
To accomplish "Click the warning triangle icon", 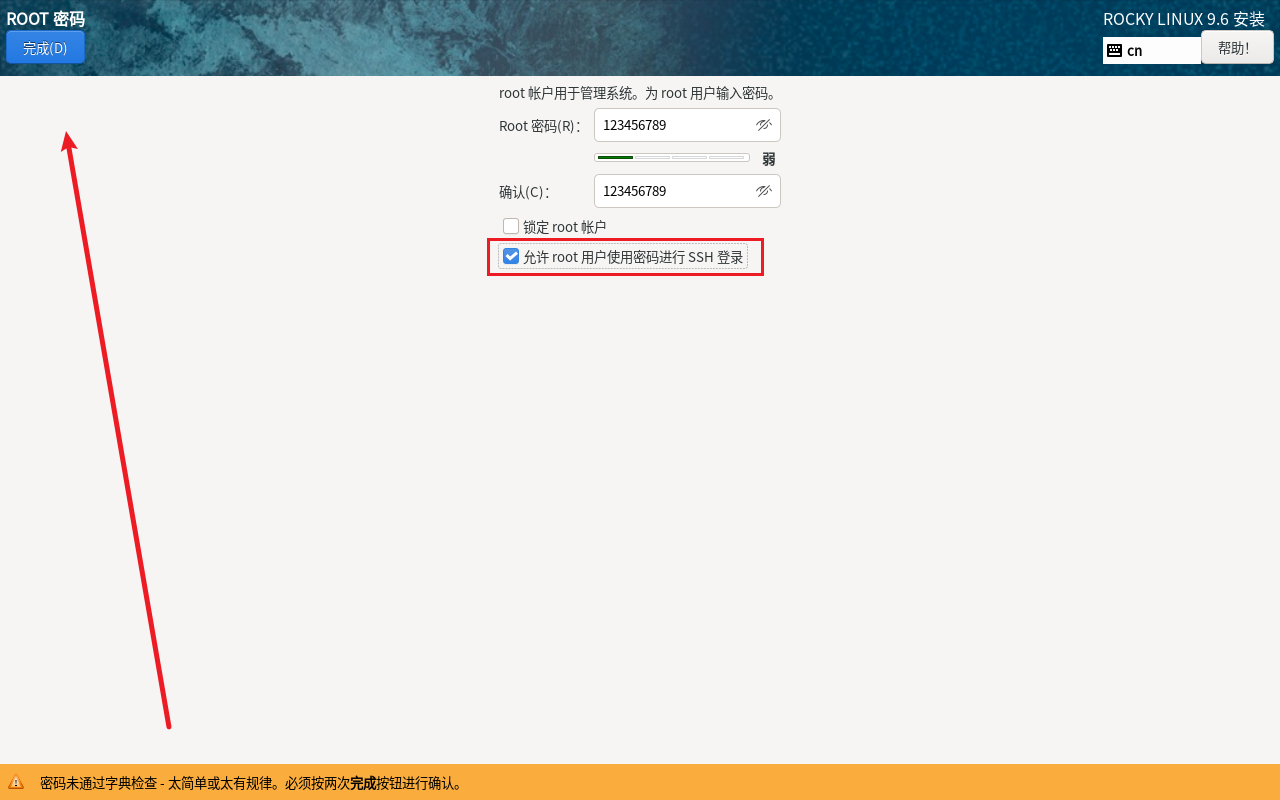I will [x=16, y=783].
